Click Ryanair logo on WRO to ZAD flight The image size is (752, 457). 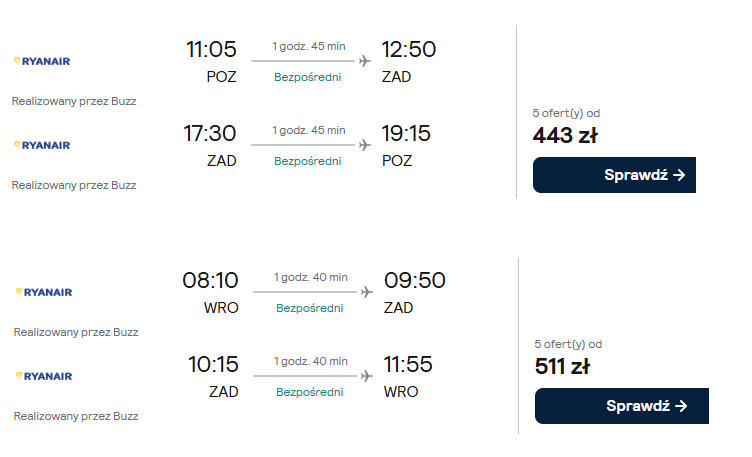pos(43,292)
